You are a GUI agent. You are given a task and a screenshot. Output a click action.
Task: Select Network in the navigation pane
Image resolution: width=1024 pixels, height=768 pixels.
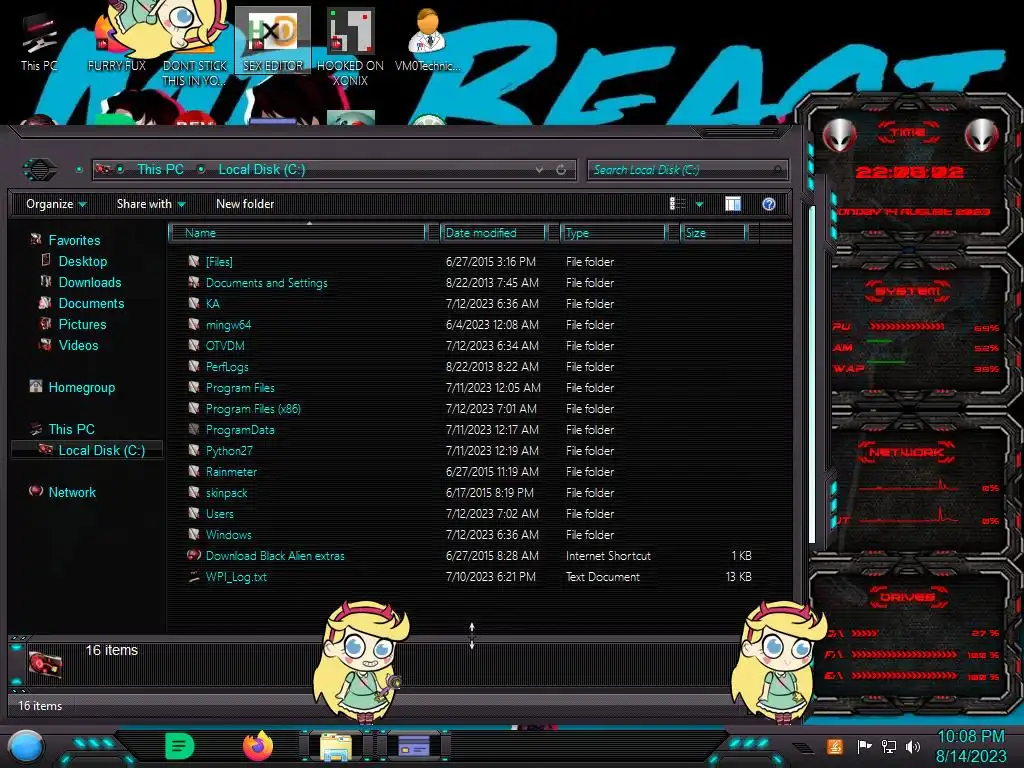pyautogui.click(x=72, y=492)
